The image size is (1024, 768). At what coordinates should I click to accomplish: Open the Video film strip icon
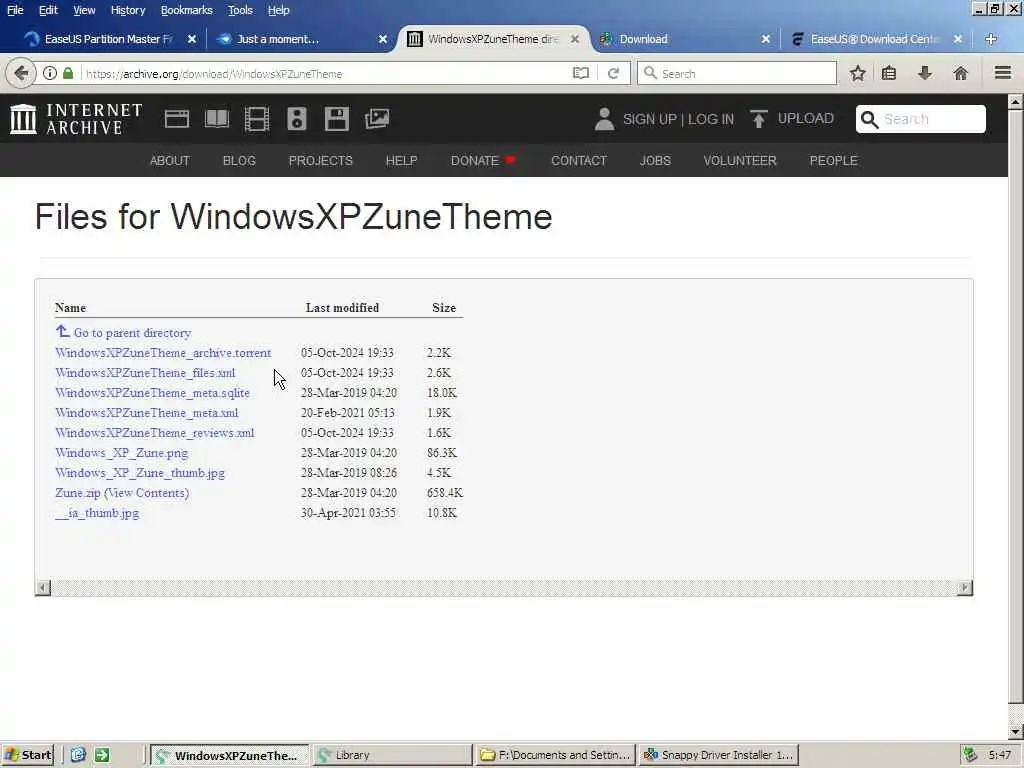pyautogui.click(x=257, y=119)
